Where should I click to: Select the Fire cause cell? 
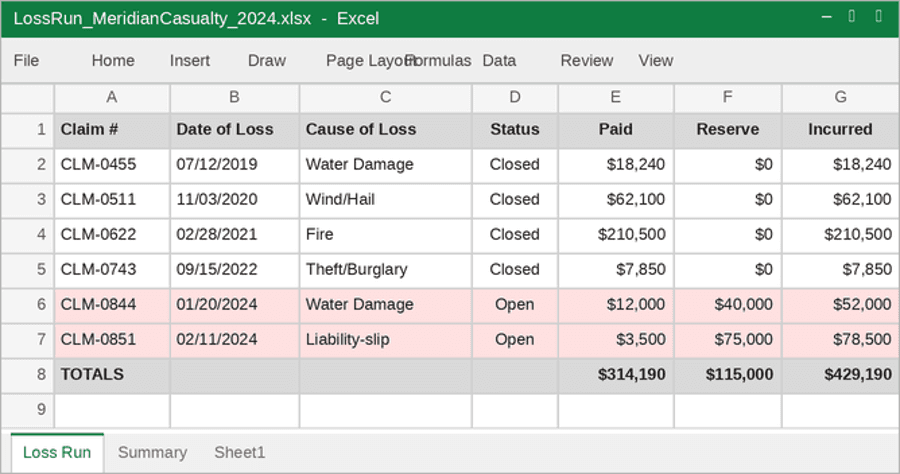[385, 235]
